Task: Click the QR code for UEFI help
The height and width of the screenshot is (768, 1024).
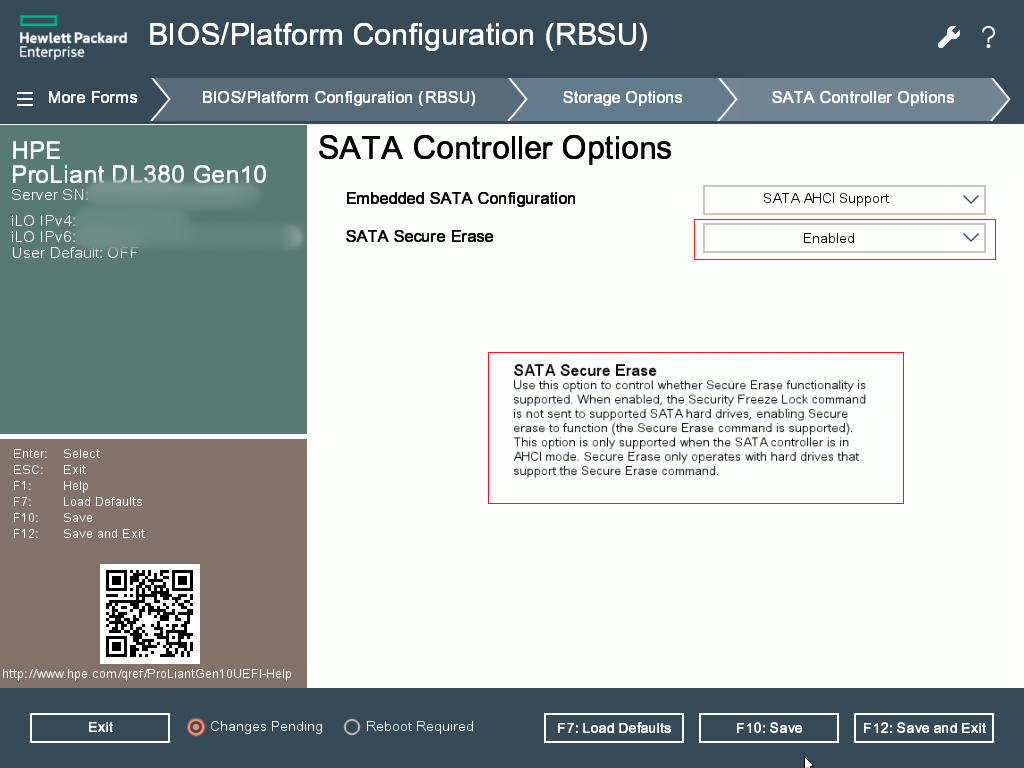Action: 149,614
